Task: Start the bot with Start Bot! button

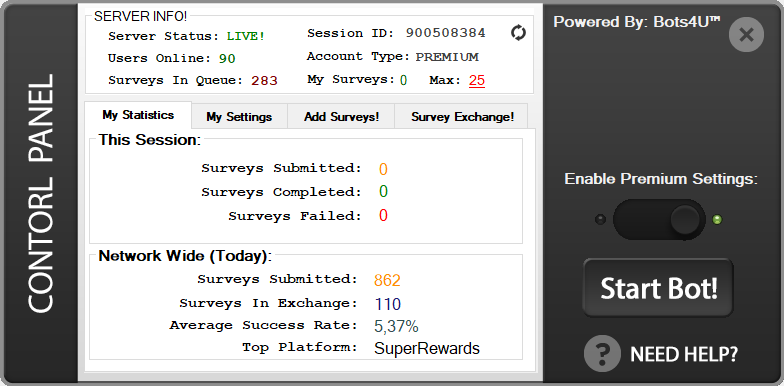Action: [x=658, y=288]
